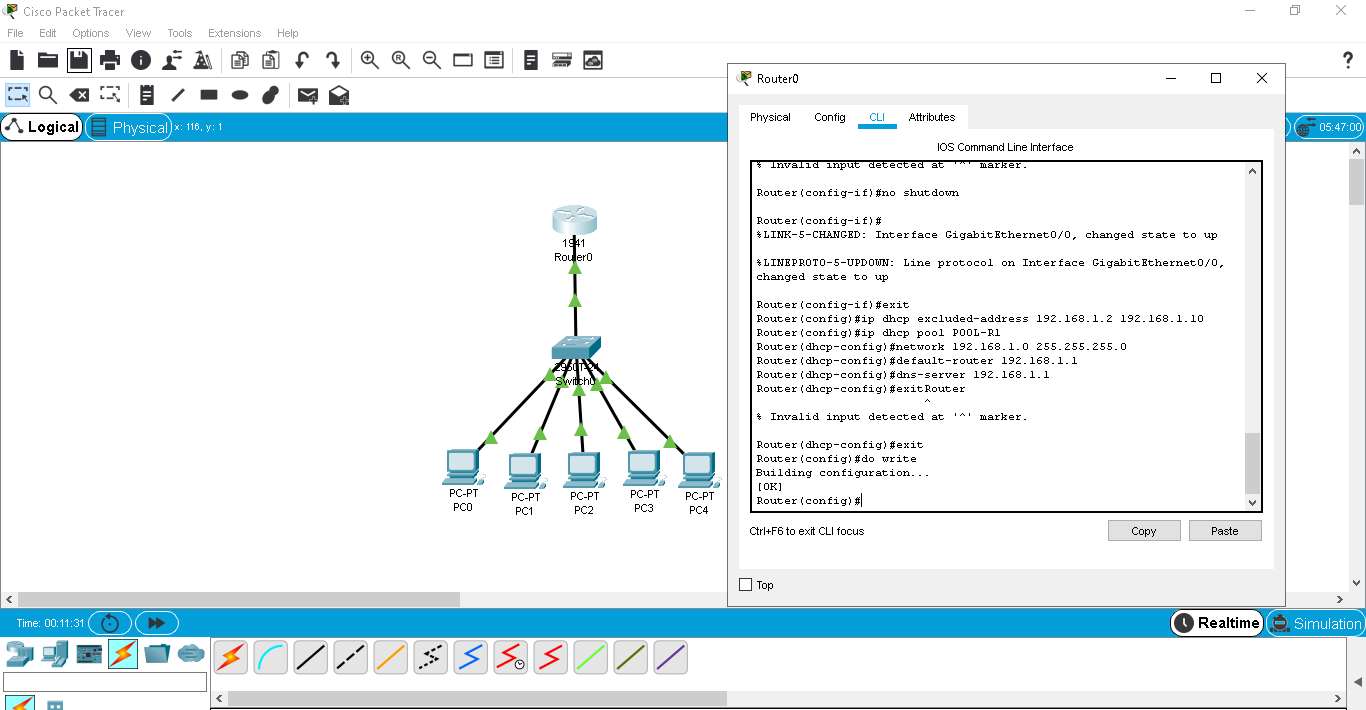
Task: Choose Network Devices category
Action: tap(19, 654)
